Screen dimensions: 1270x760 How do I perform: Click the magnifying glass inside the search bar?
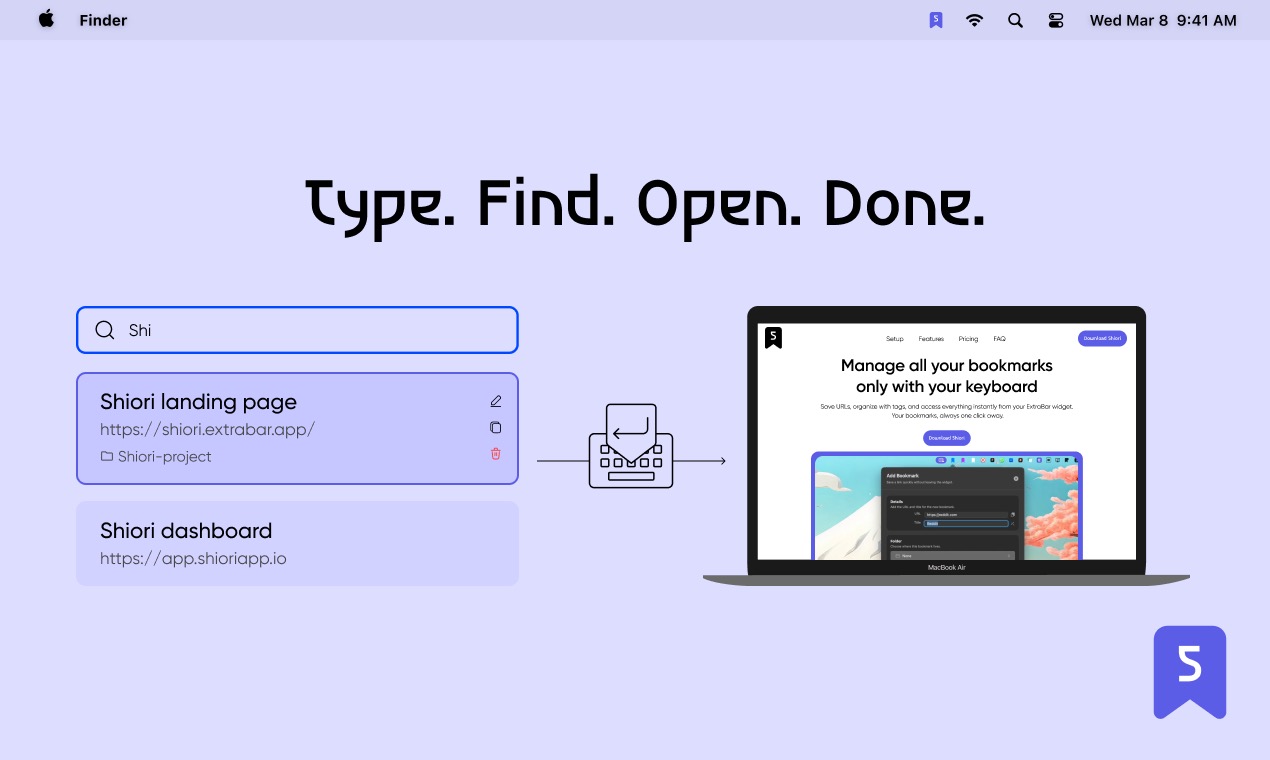(x=105, y=330)
